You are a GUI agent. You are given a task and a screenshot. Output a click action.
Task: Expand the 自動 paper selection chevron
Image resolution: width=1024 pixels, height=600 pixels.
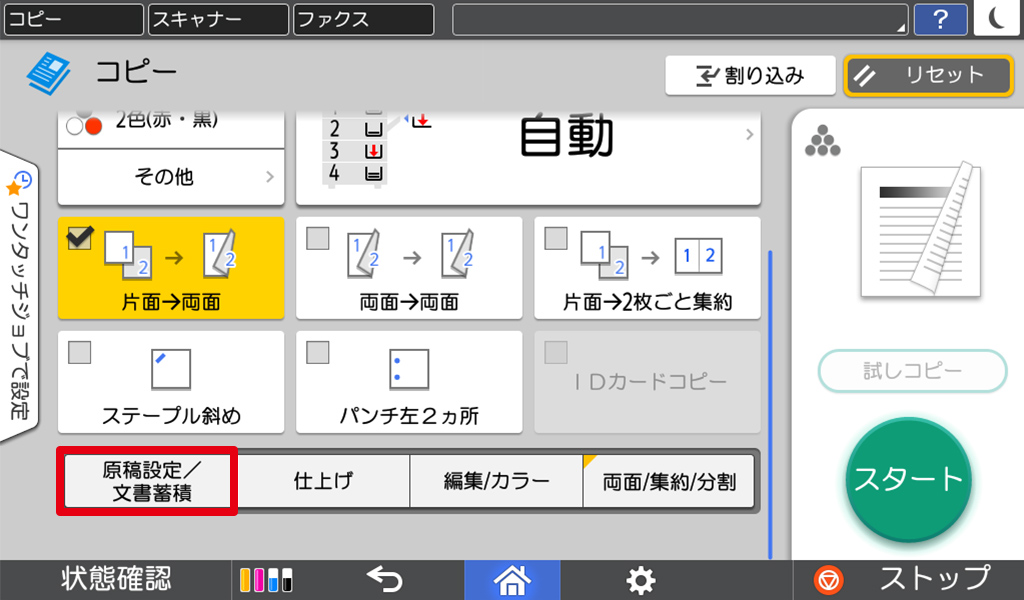(749, 134)
